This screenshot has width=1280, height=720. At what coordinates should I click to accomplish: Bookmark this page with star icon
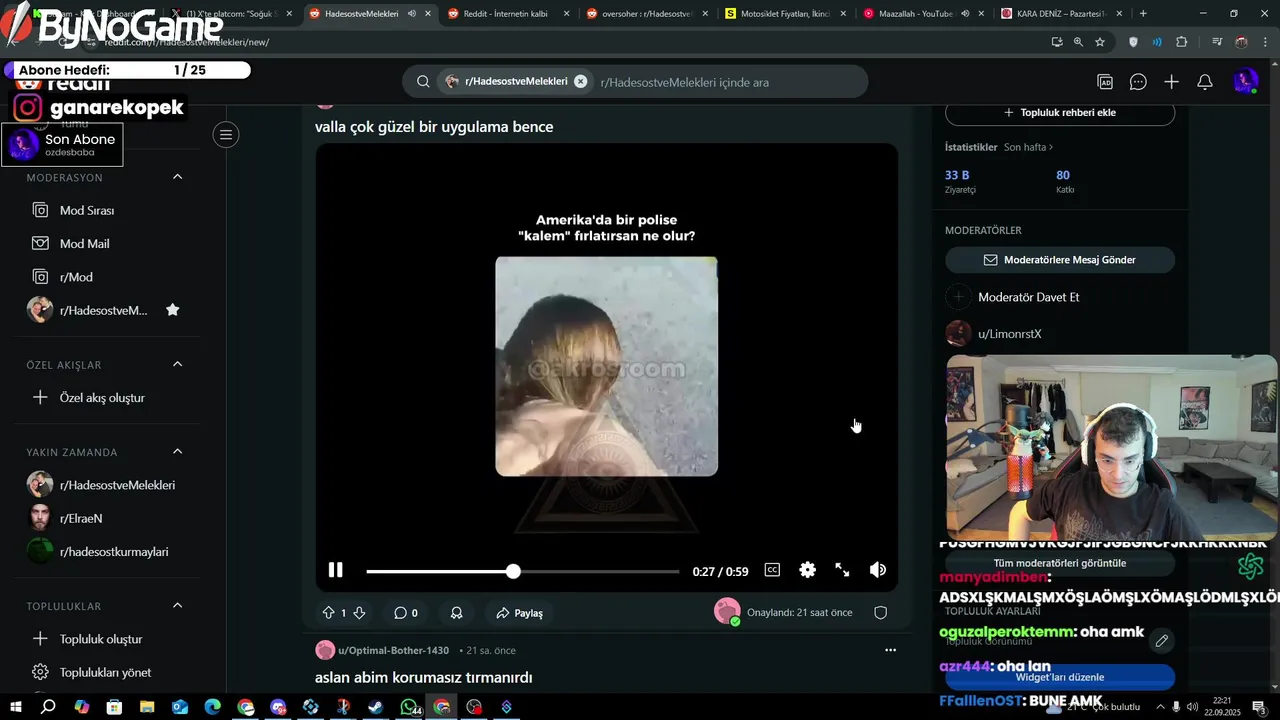1100,42
